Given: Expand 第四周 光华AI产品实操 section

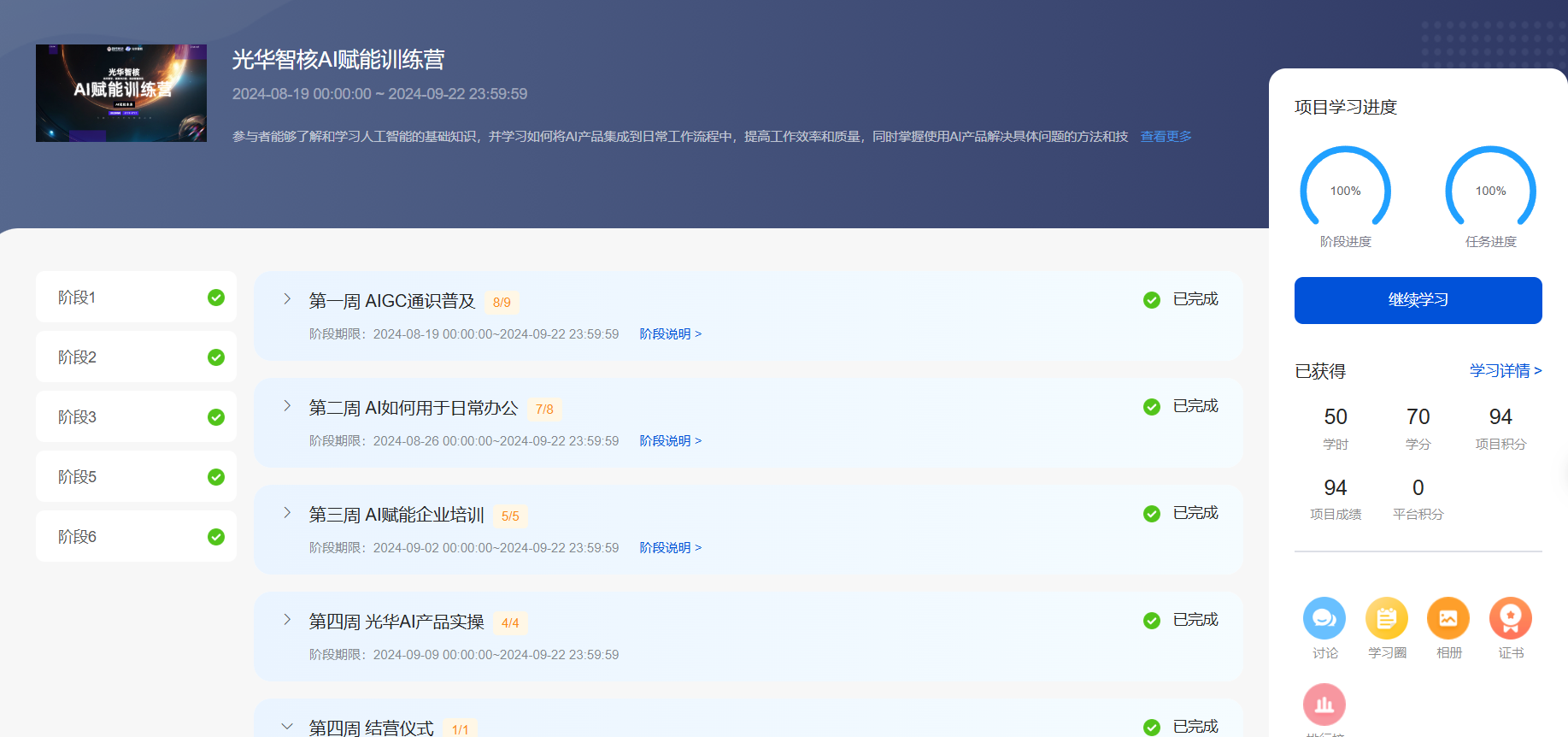Looking at the screenshot, I should click(x=287, y=620).
